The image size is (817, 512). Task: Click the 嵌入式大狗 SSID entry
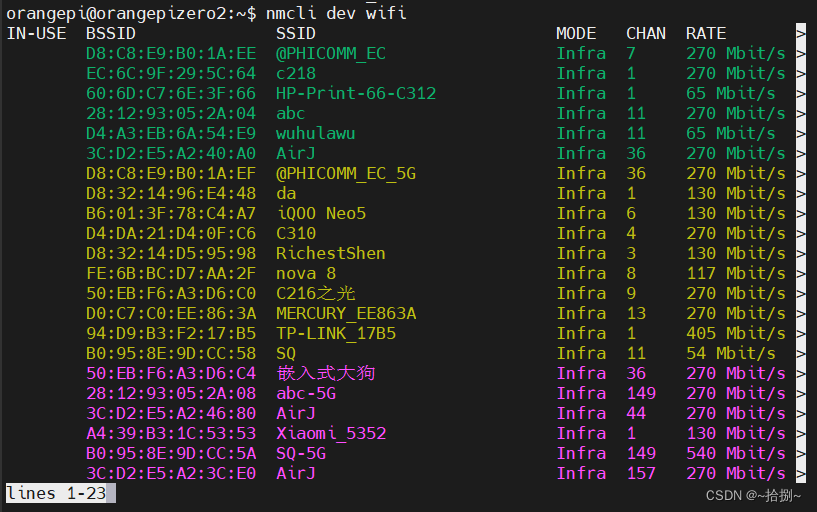[326, 373]
